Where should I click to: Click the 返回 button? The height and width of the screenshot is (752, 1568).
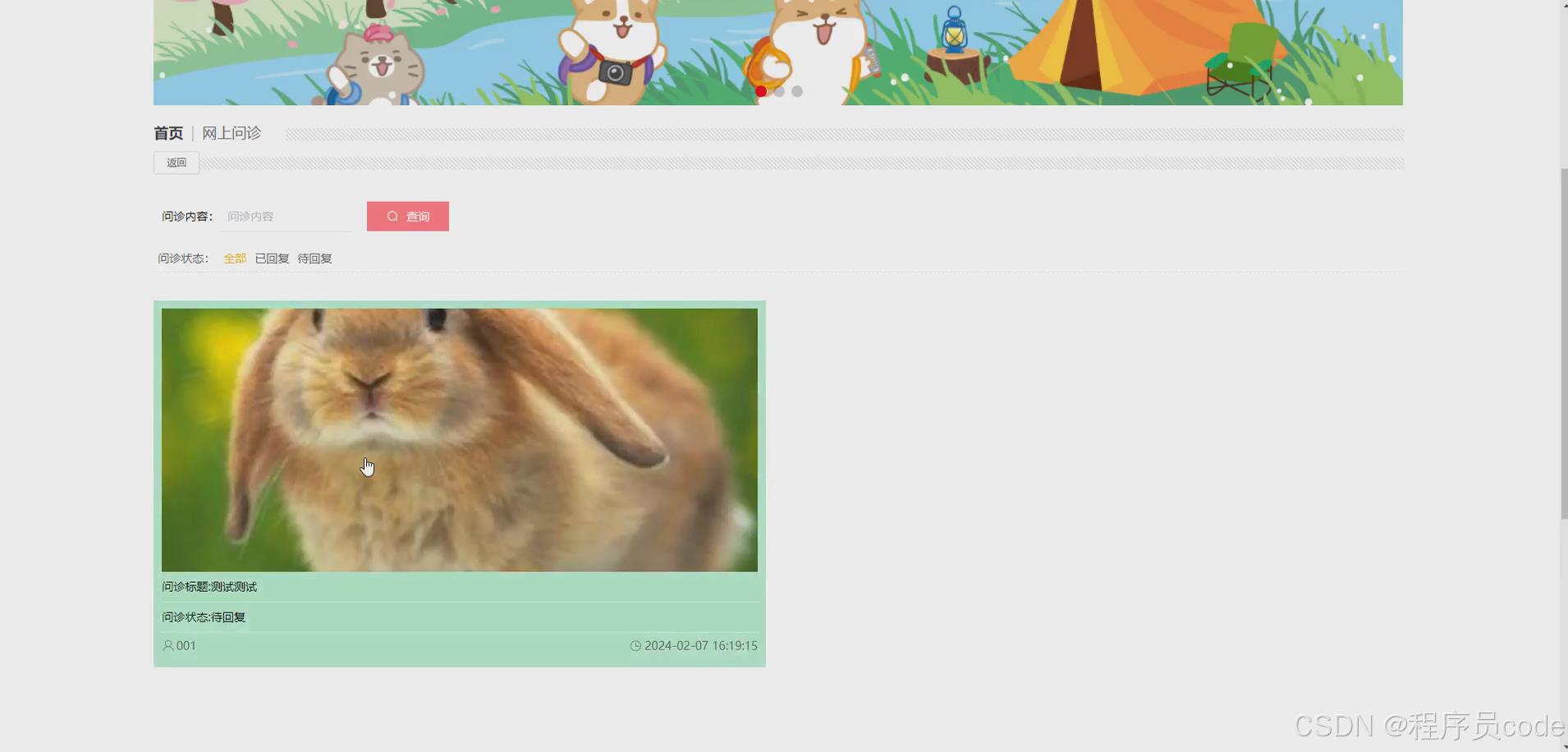(x=177, y=163)
